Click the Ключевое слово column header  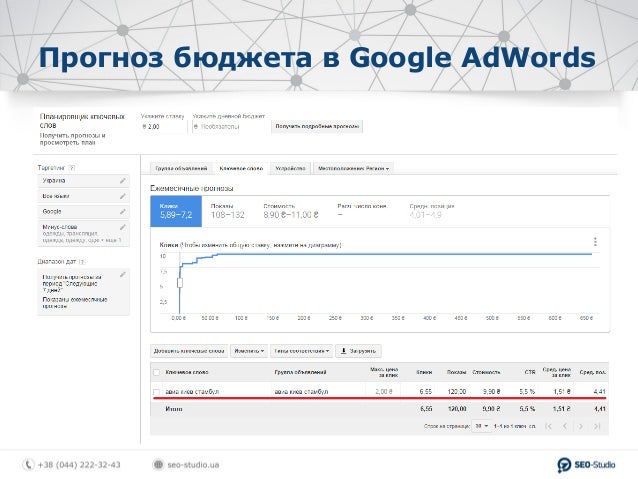pyautogui.click(x=187, y=372)
